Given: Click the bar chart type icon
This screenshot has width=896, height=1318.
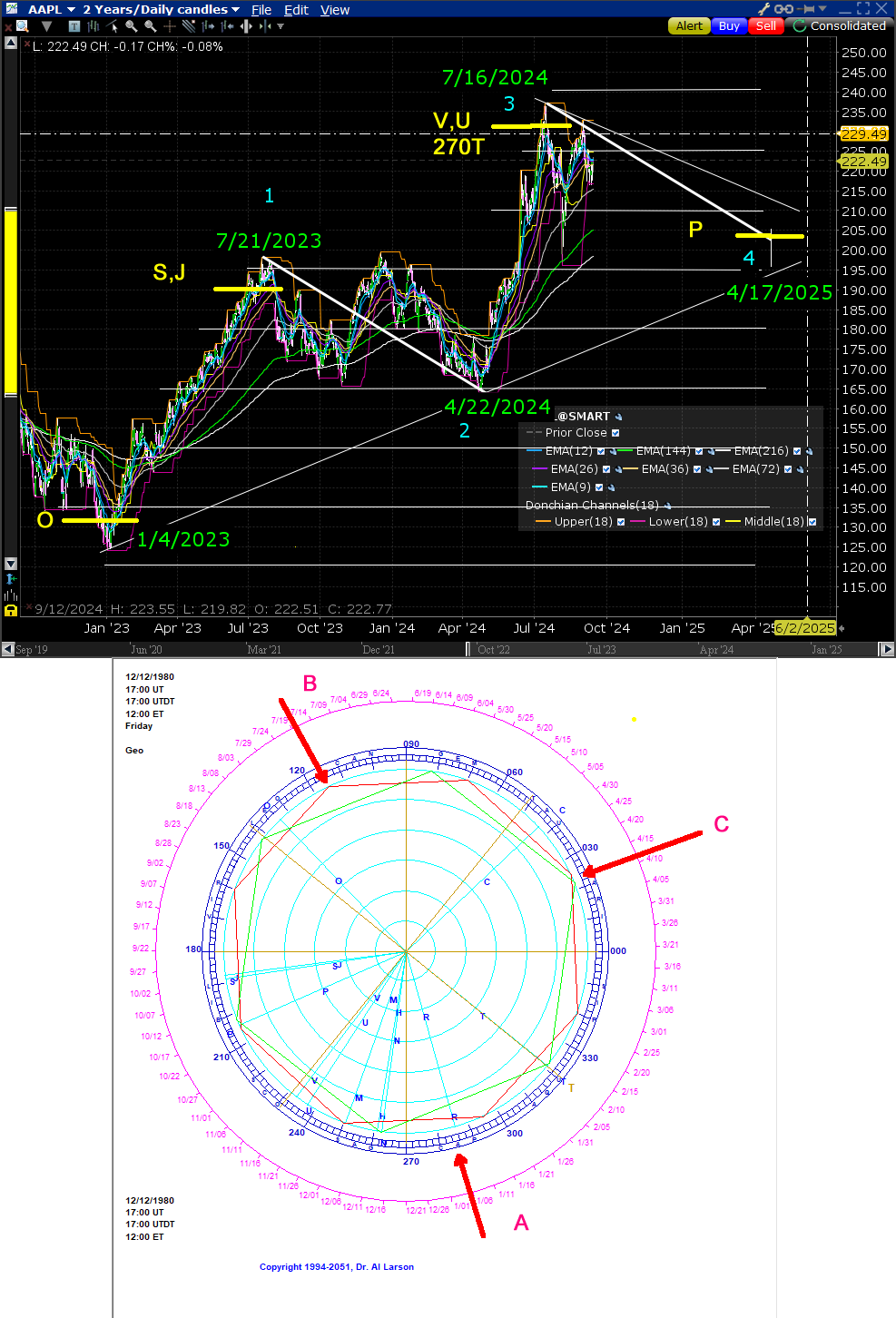Looking at the screenshot, I should tap(94, 26).
